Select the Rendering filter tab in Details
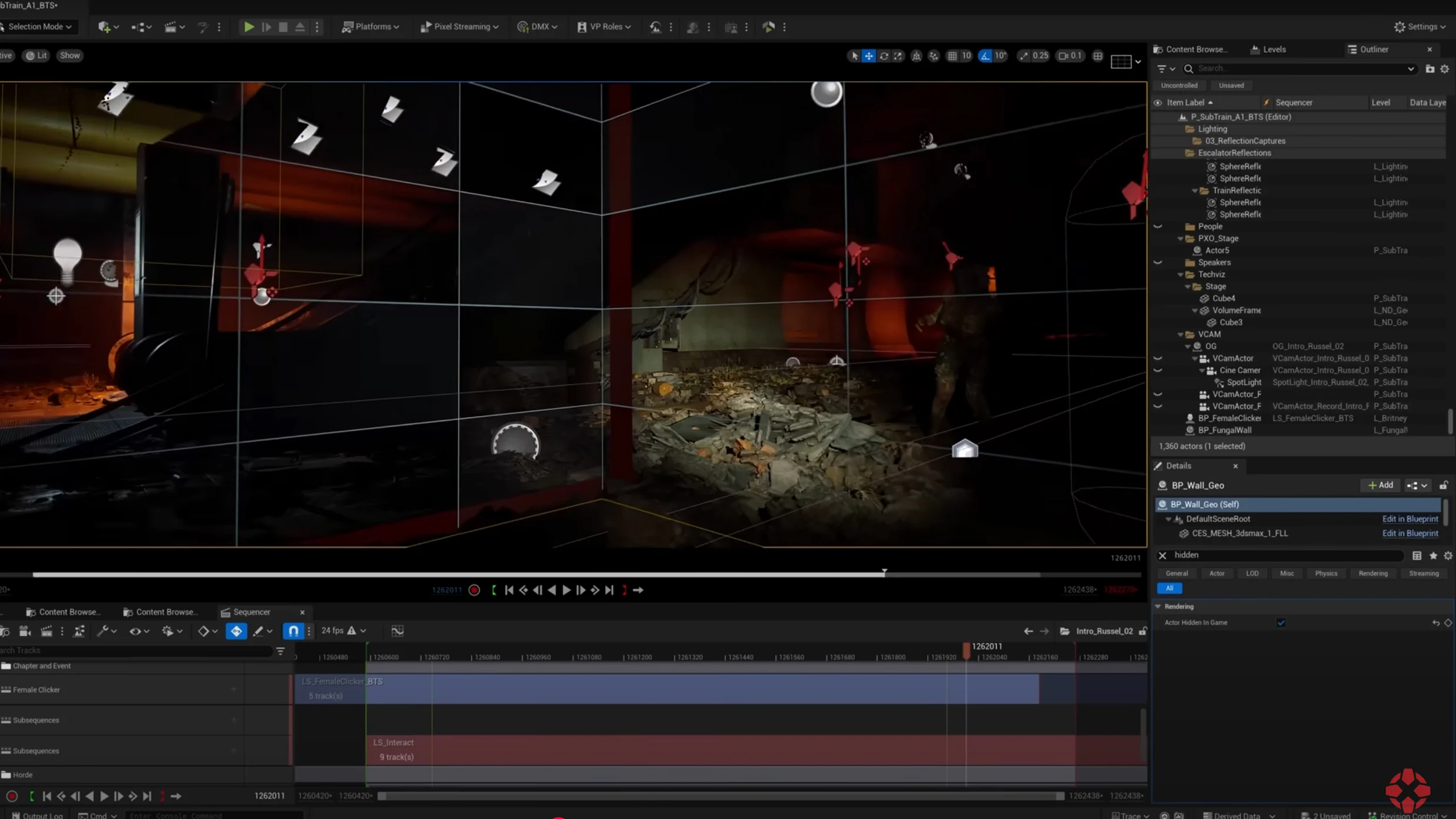1456x819 pixels. 1373,574
